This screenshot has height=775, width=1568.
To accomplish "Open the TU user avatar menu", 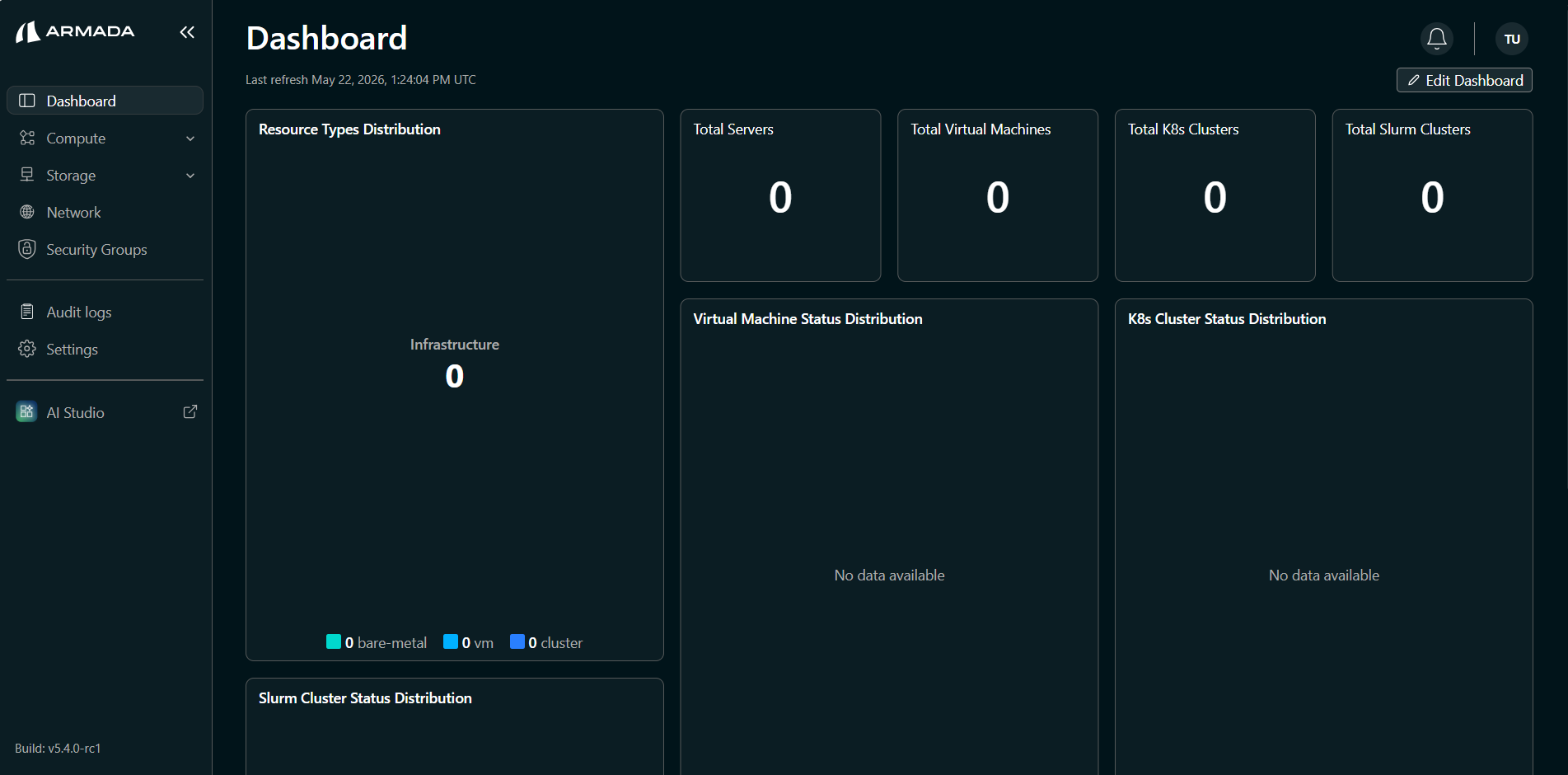I will click(1512, 39).
